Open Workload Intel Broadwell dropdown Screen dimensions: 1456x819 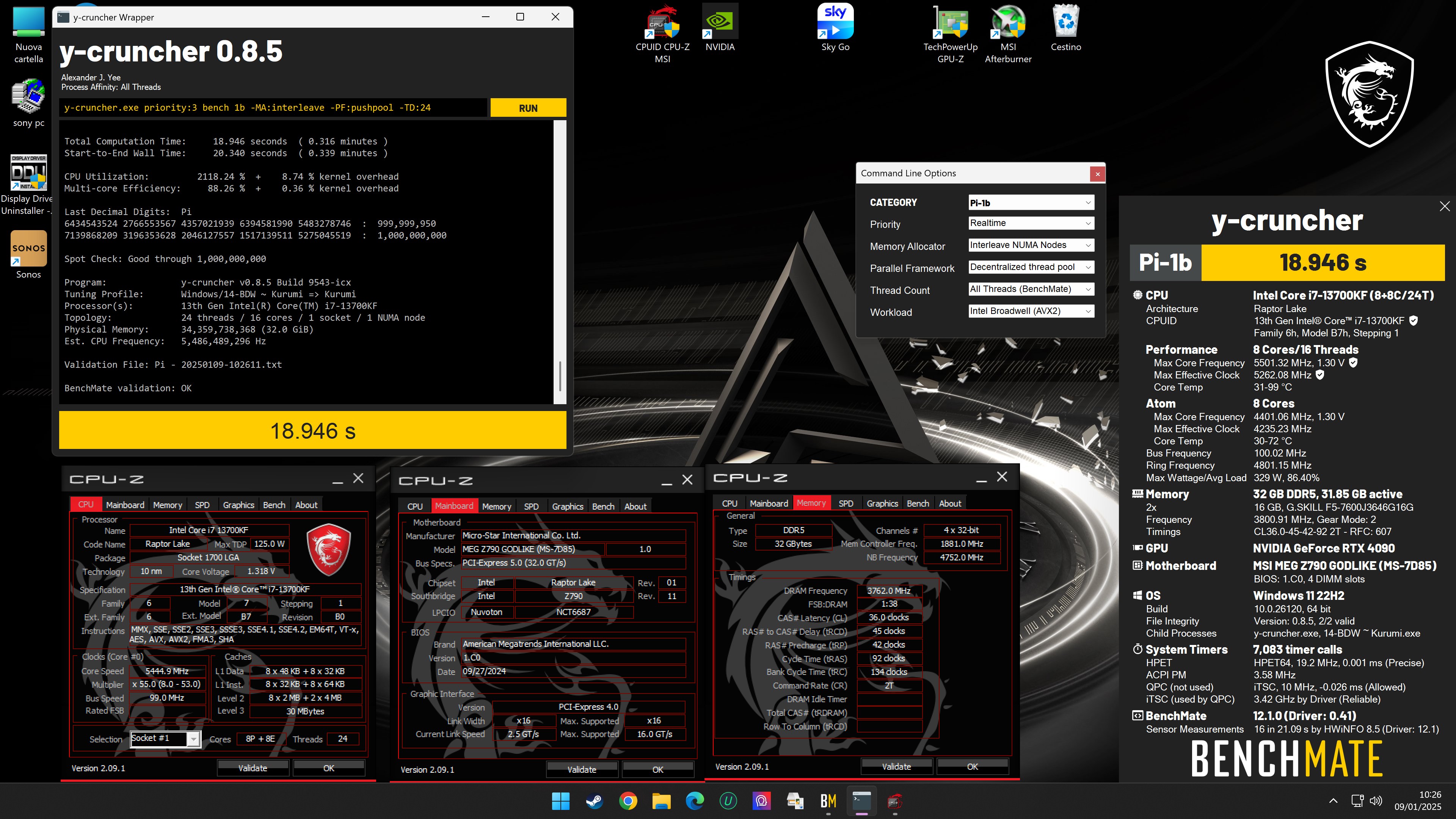click(x=1031, y=311)
